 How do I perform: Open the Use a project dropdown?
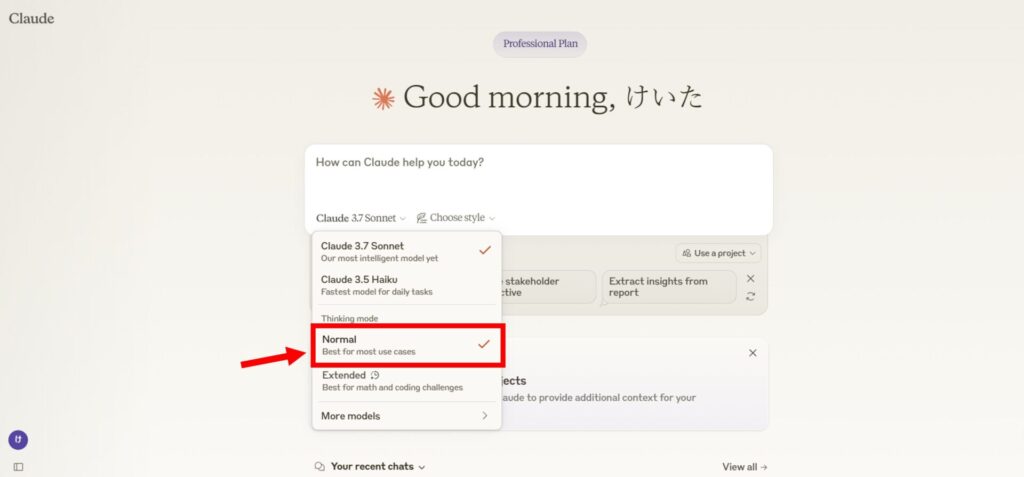click(718, 253)
